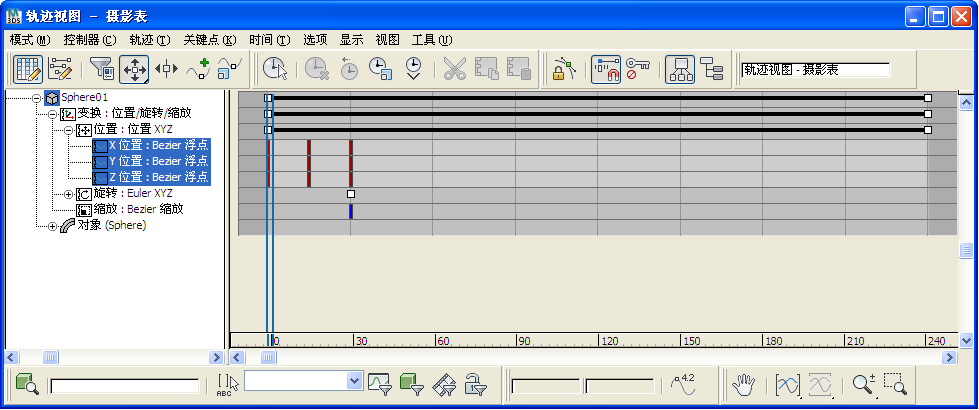Toggle Filter Animated Tracks icon
979x410 pixels.
pos(444,384)
